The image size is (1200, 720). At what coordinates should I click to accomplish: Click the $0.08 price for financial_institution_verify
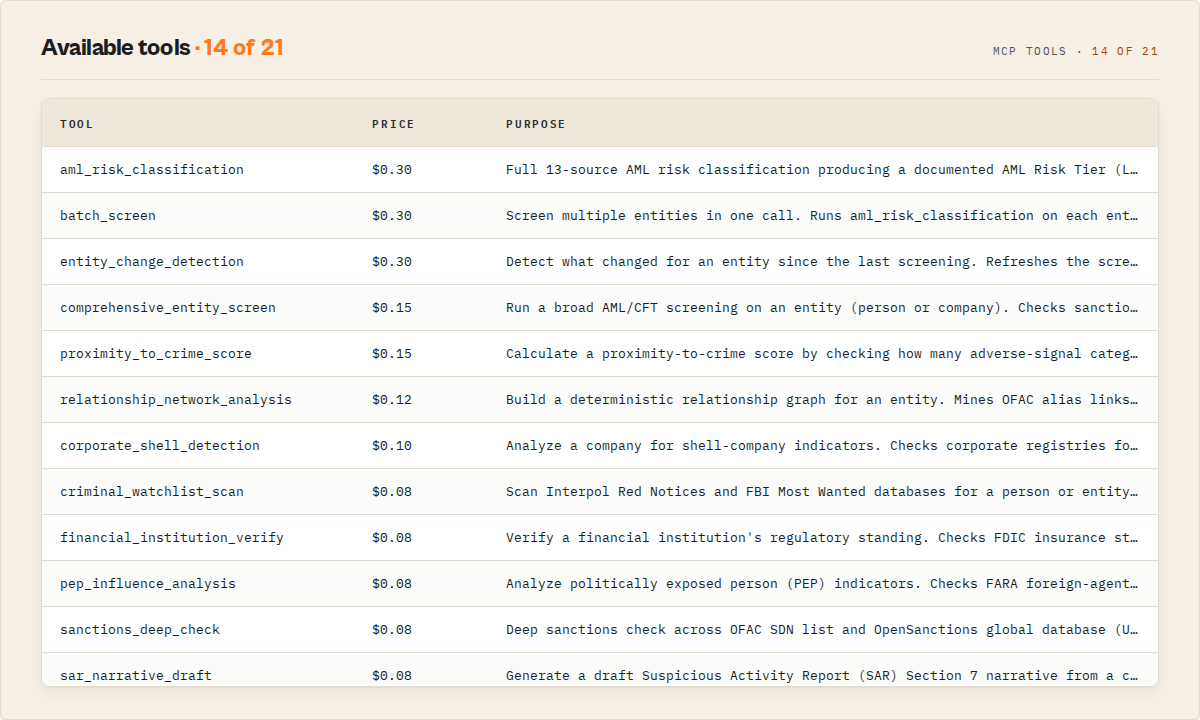(392, 537)
